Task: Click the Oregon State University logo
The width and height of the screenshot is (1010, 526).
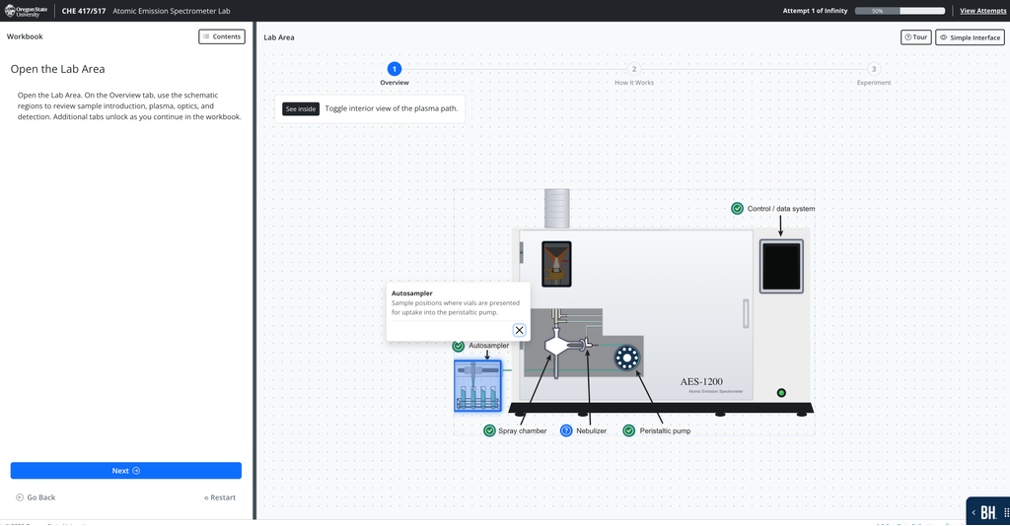Action: [x=26, y=10]
